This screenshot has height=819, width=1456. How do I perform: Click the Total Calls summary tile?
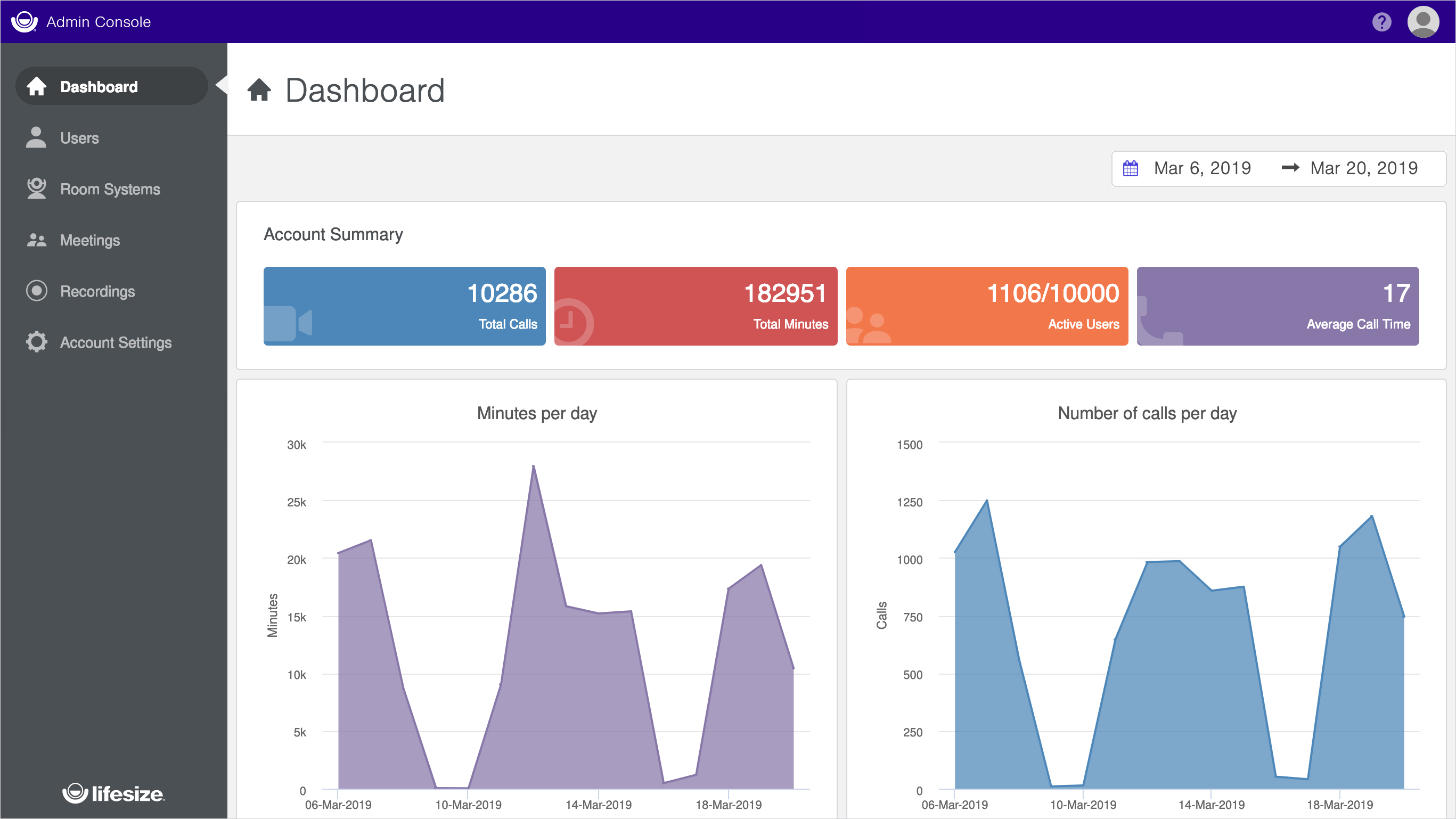404,306
